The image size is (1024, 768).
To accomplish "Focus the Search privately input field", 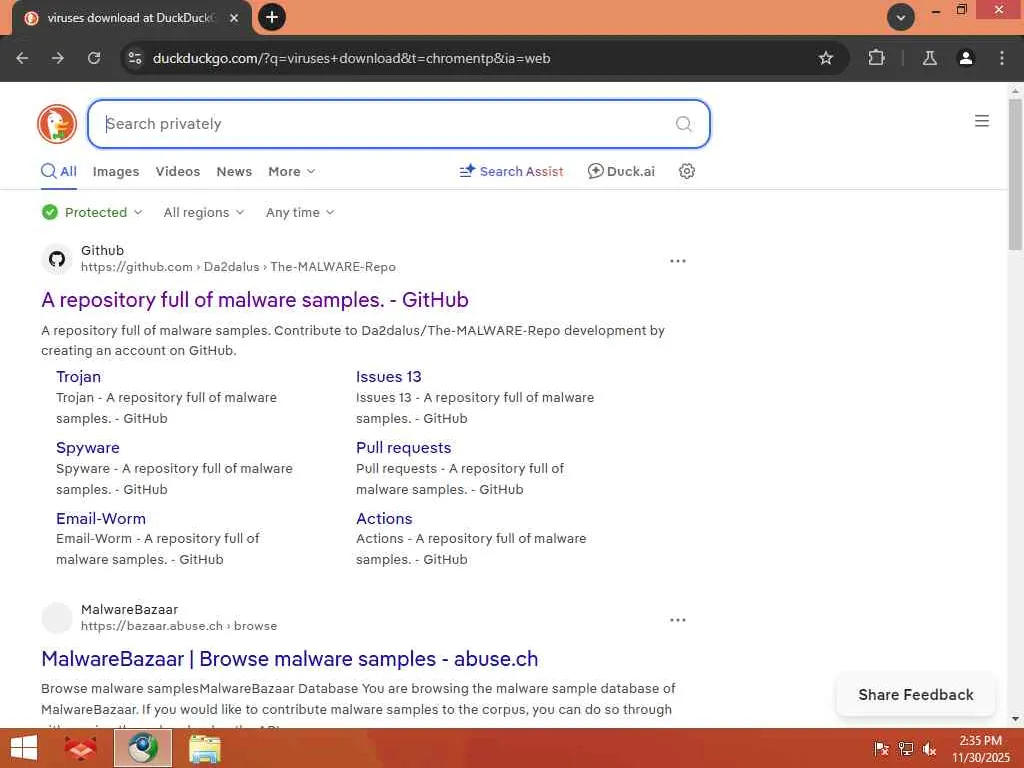I will 398,123.
